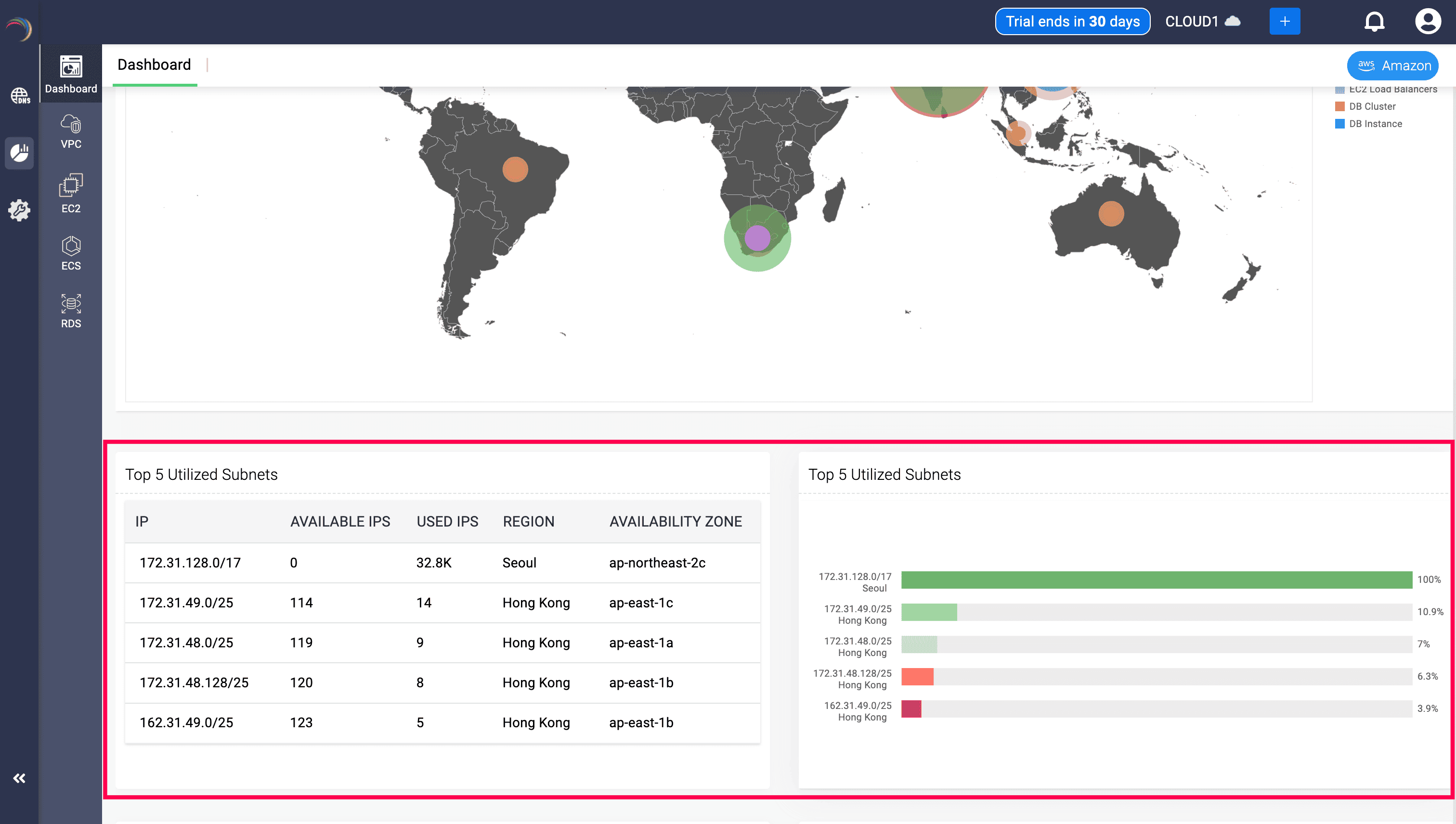Screen dimensions: 1456x824
Task: Open the CLOUD1 cloud selector
Action: click(1203, 22)
